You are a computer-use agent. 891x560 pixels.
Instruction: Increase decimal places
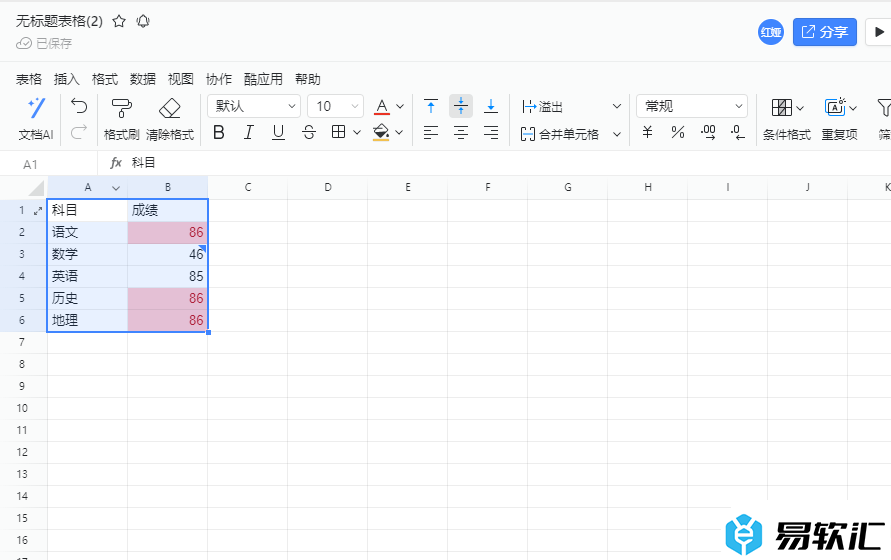[708, 132]
